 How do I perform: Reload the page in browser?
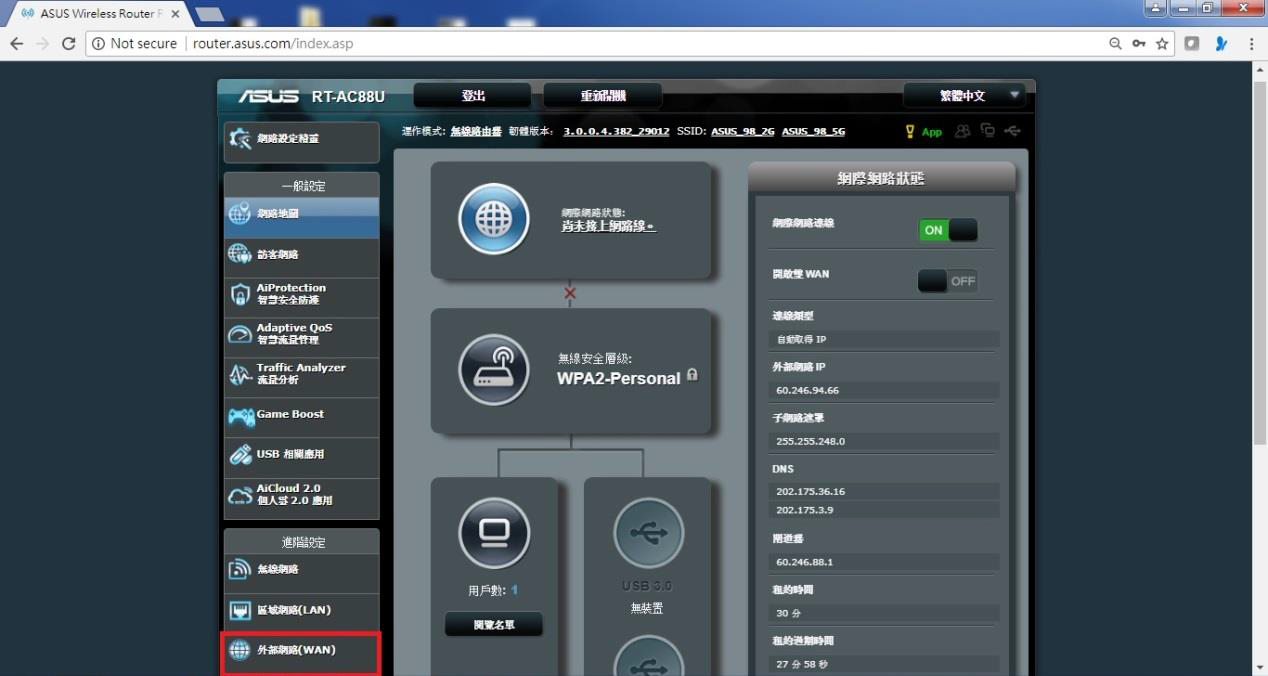pyautogui.click(x=68, y=44)
